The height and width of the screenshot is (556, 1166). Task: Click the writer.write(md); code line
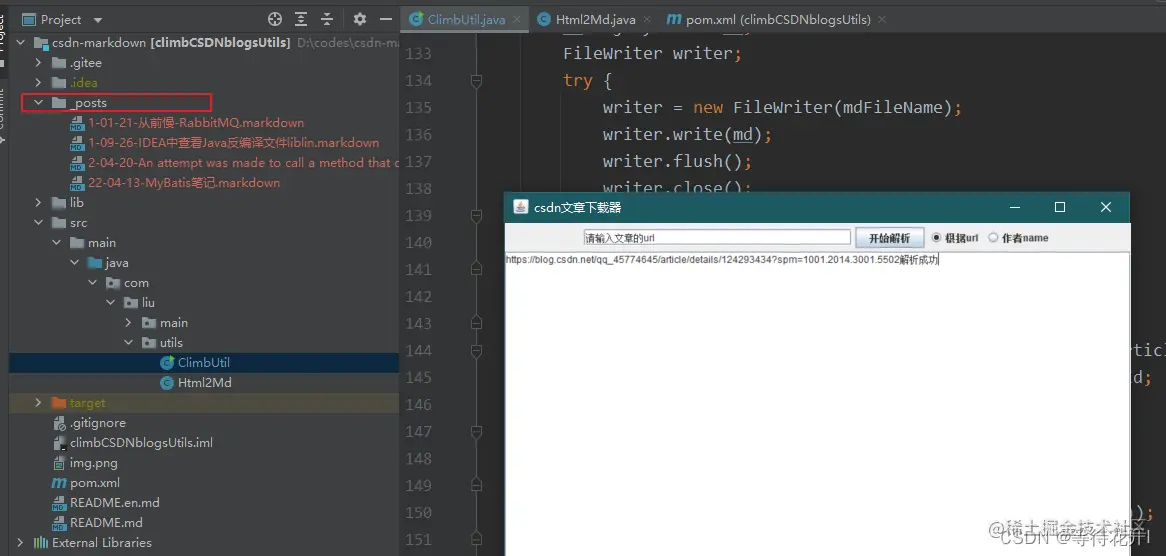pyautogui.click(x=688, y=135)
